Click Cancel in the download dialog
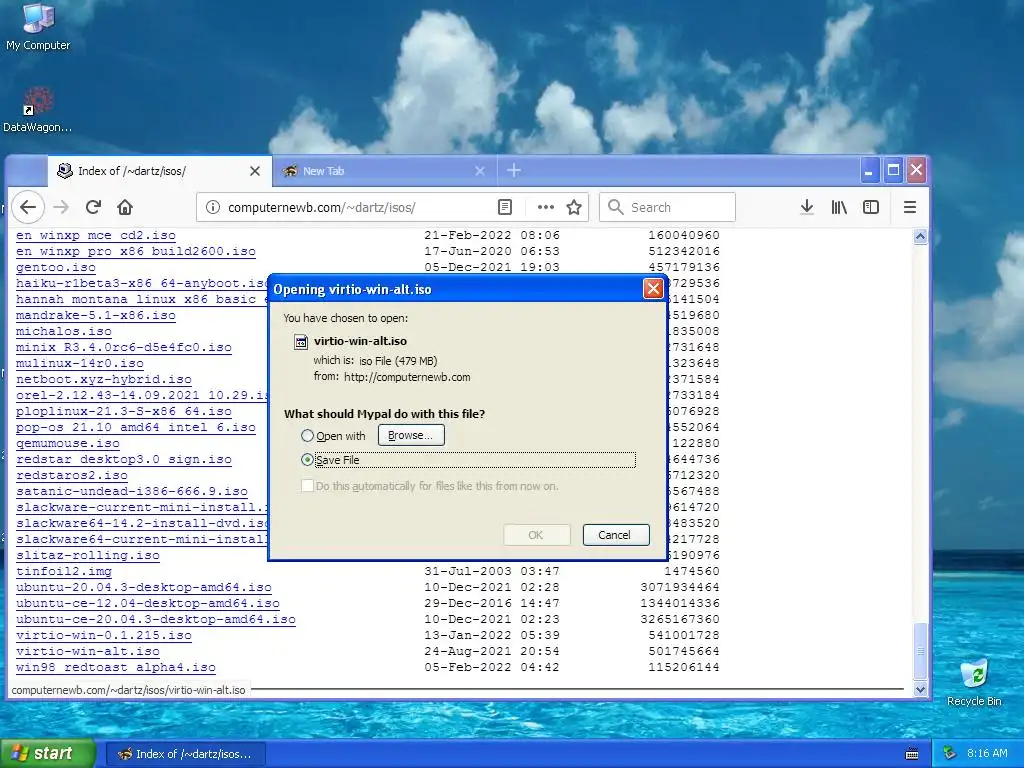 point(615,535)
